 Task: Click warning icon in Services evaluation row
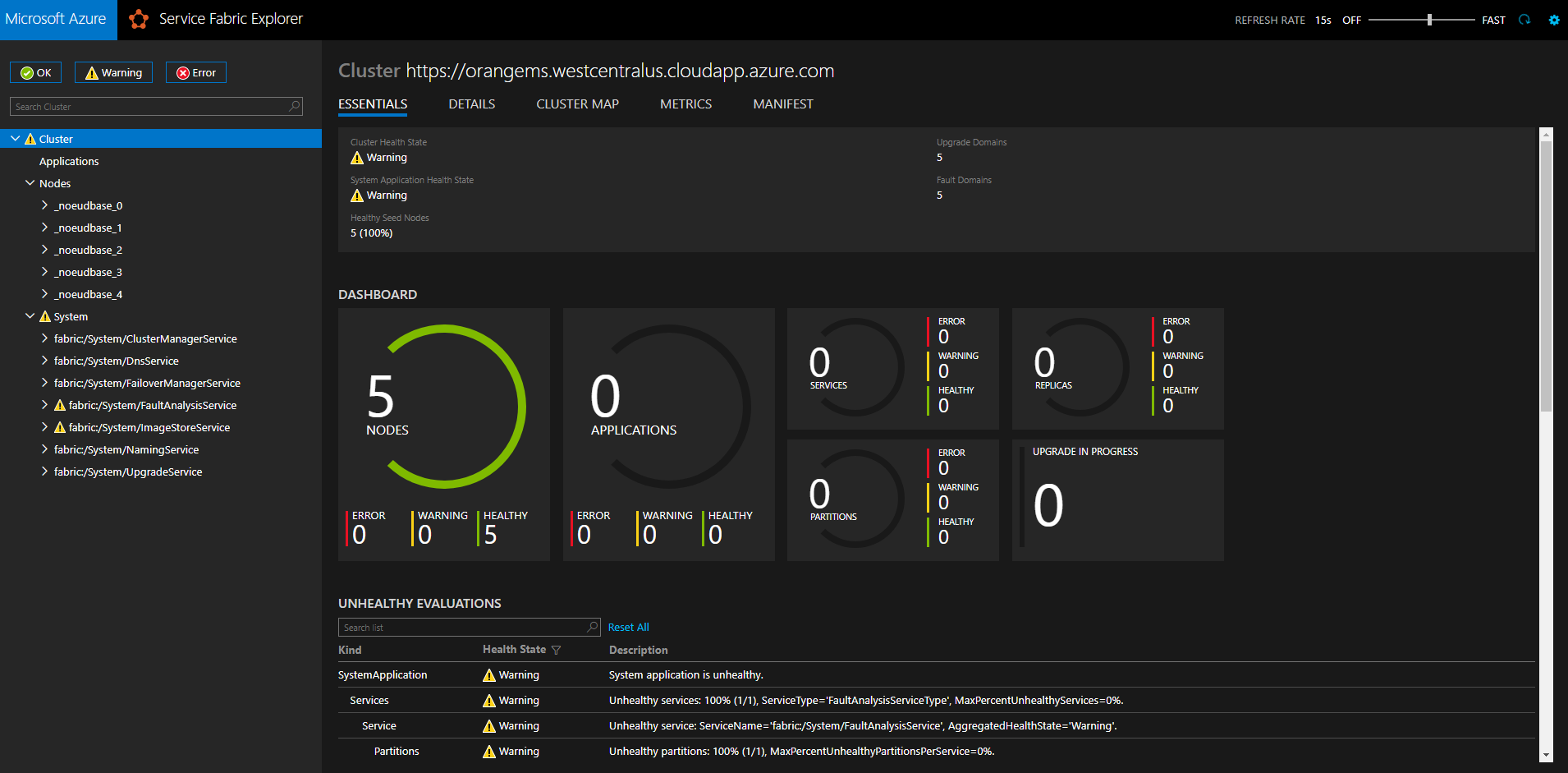[489, 701]
